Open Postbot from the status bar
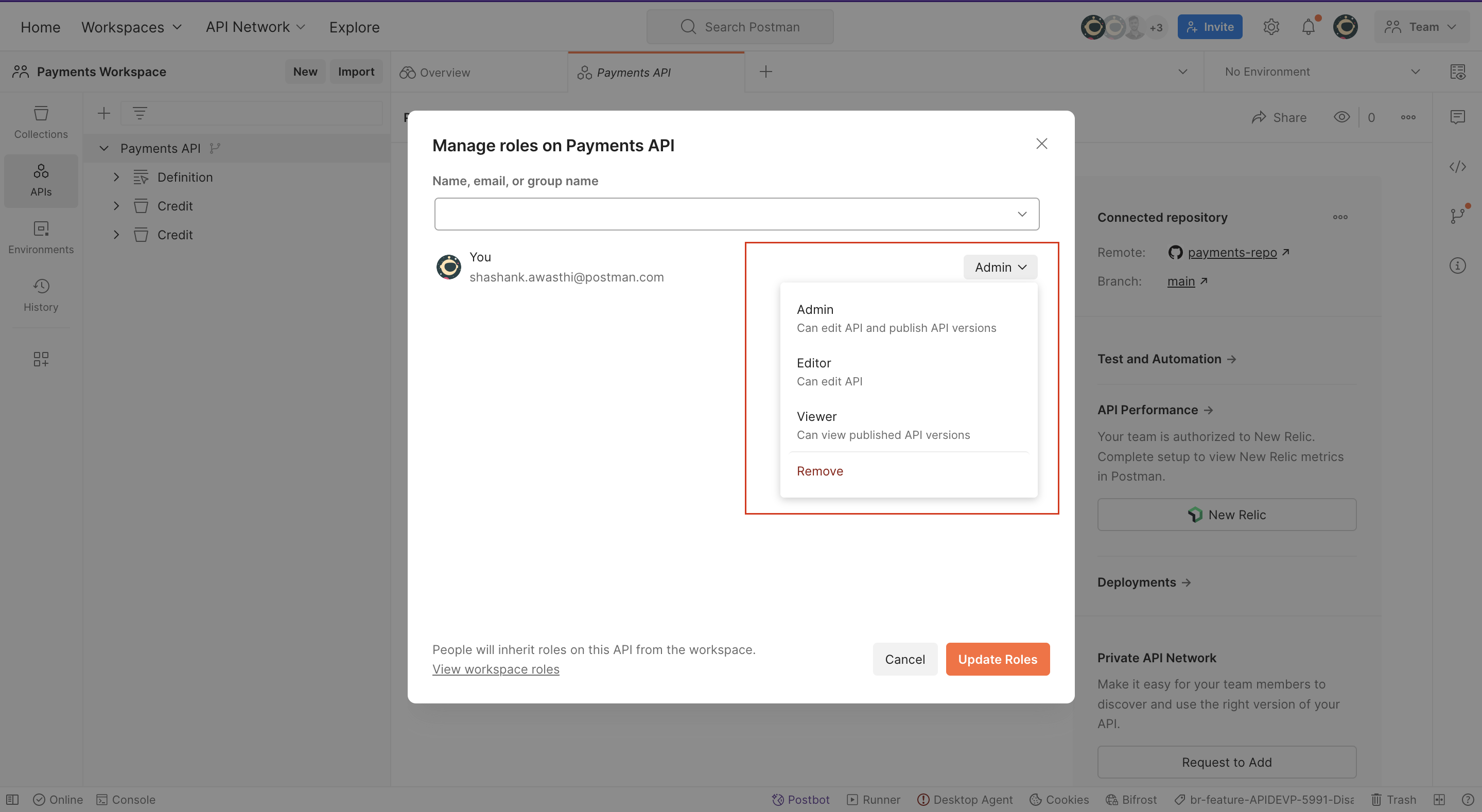This screenshot has width=1482, height=812. (x=800, y=799)
